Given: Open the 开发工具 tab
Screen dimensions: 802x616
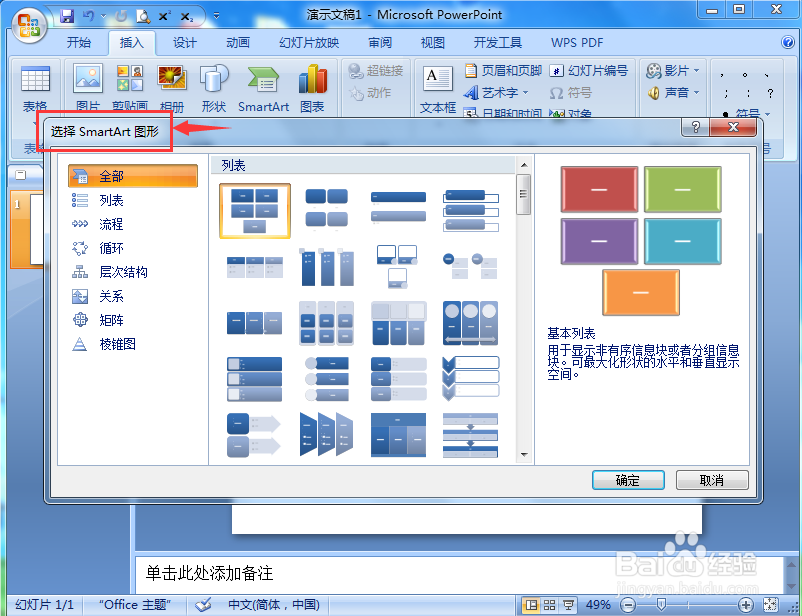Looking at the screenshot, I should click(x=498, y=43).
